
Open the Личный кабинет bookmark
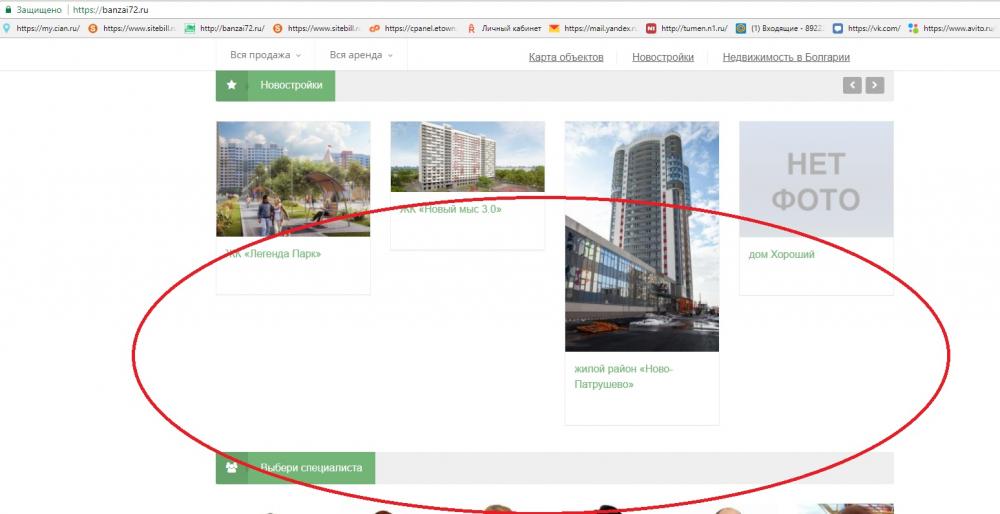[x=511, y=28]
